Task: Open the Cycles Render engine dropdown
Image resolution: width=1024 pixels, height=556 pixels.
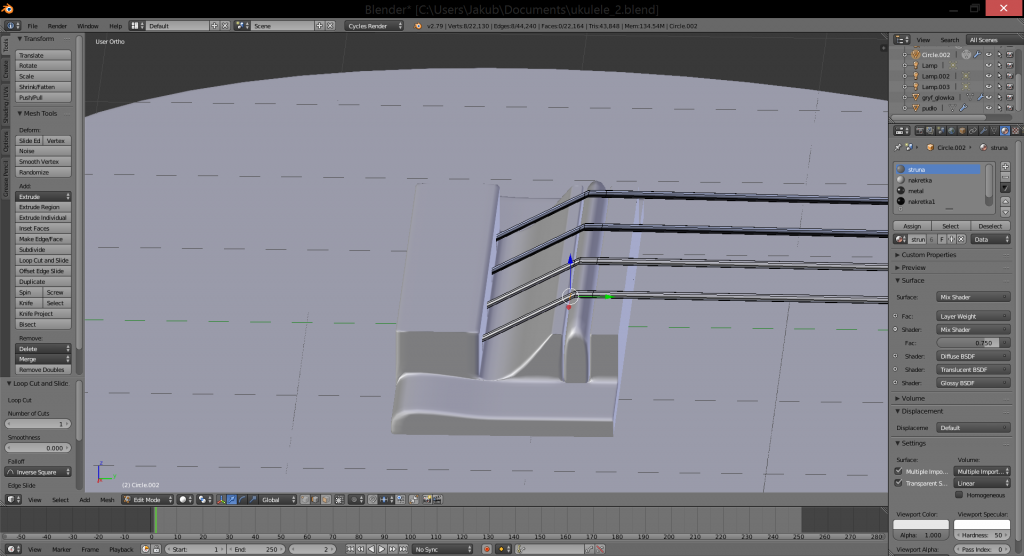Action: [374, 26]
